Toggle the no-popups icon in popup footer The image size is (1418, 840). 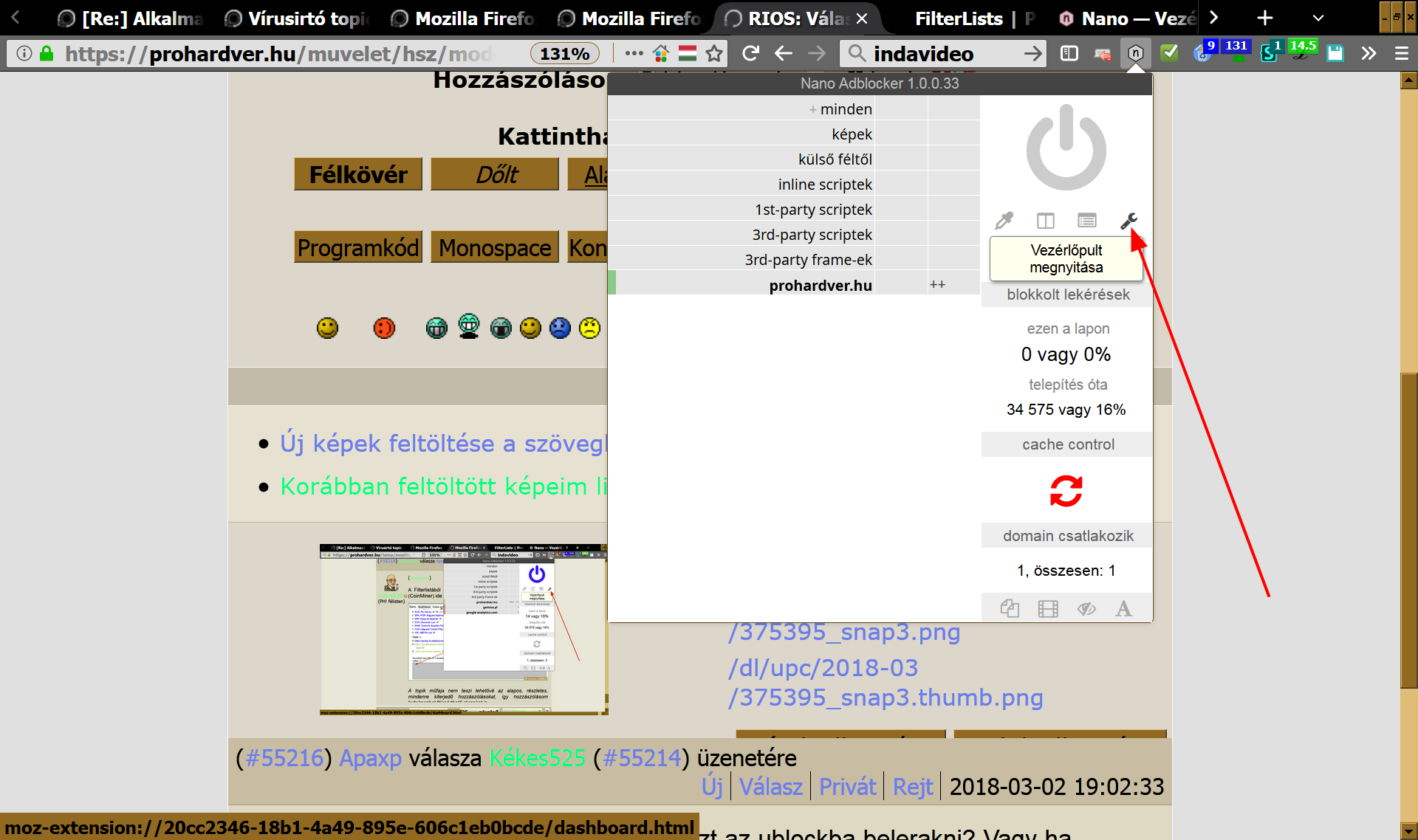coord(1010,608)
